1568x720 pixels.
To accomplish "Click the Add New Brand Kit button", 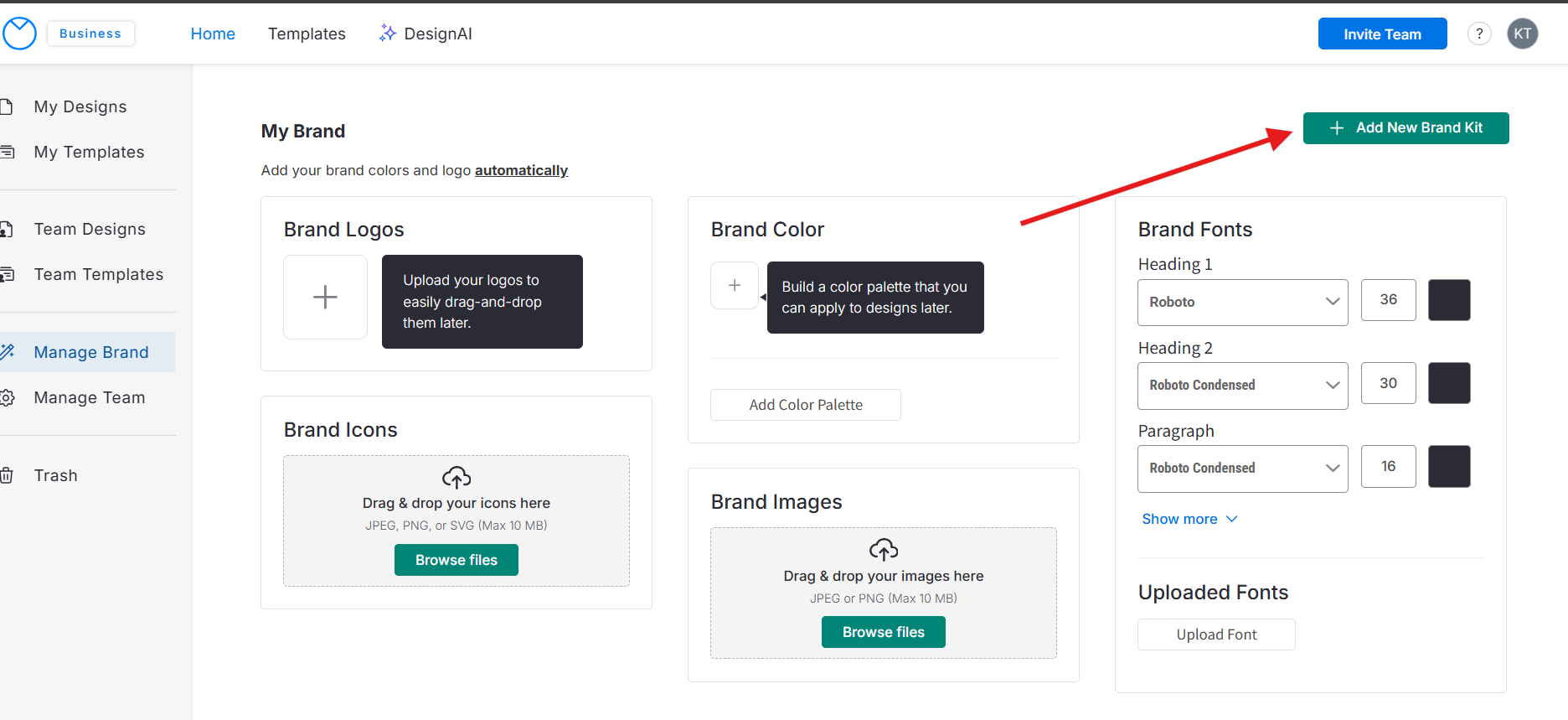I will pos(1406,128).
